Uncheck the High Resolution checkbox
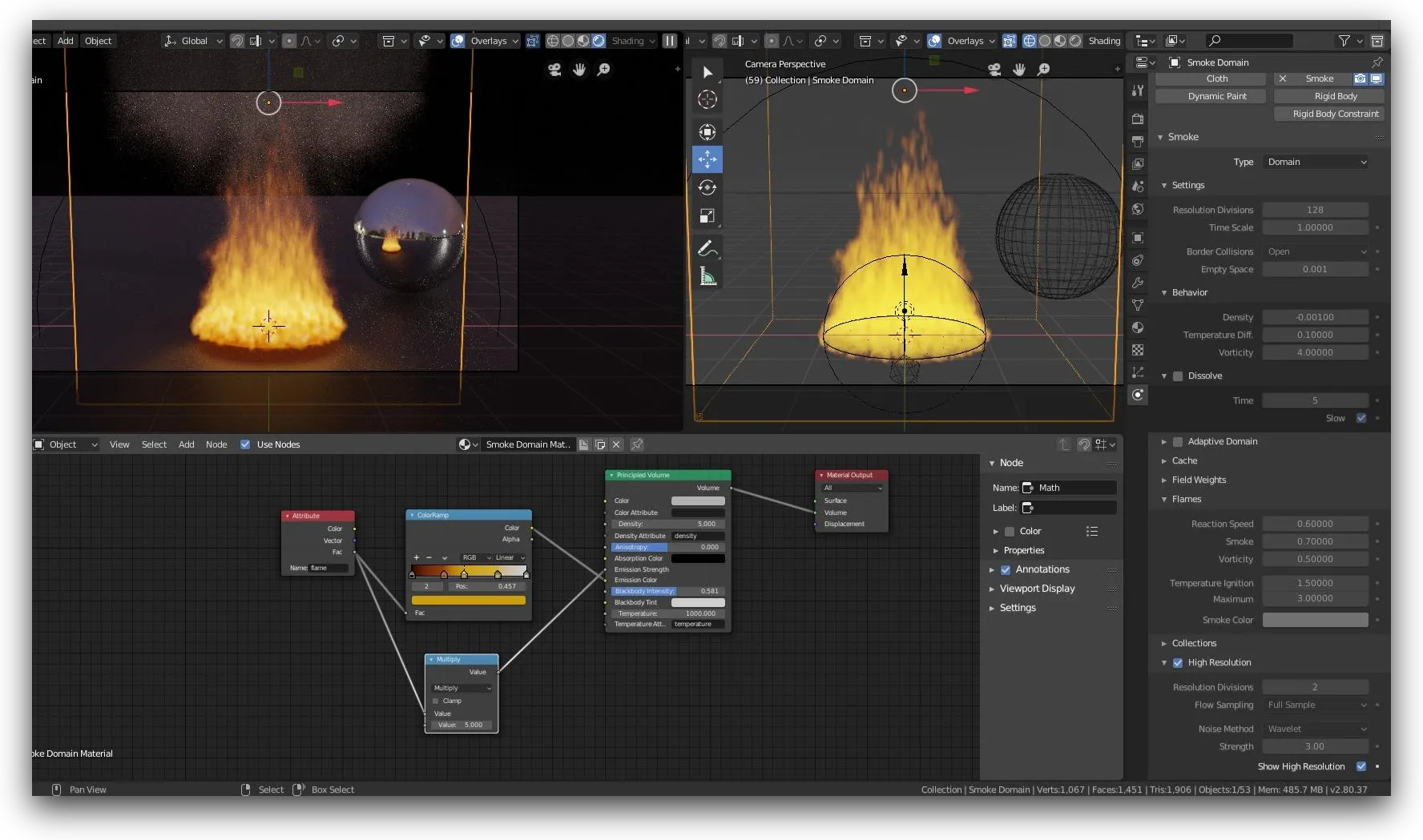This screenshot has width=1423, height=840. click(x=1178, y=662)
